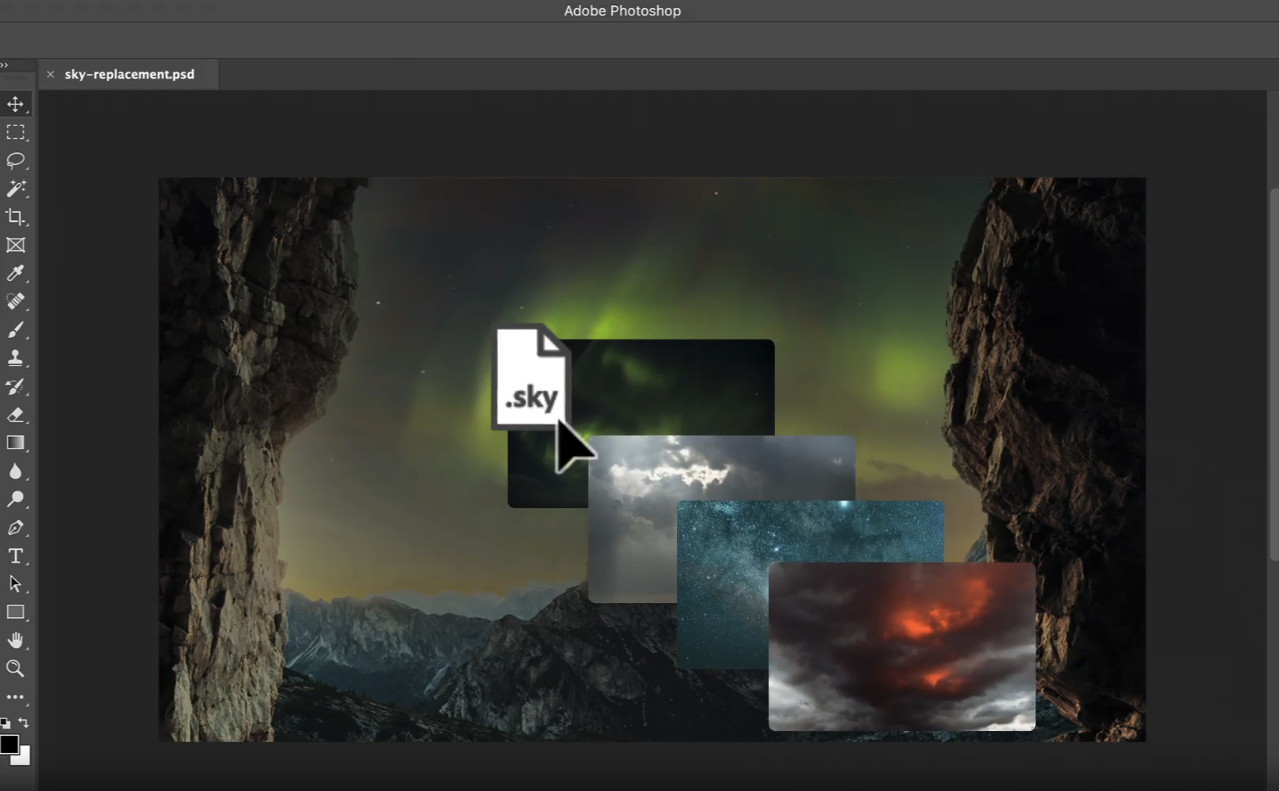Open the Lasso tool flyout triangle

tap(25, 167)
